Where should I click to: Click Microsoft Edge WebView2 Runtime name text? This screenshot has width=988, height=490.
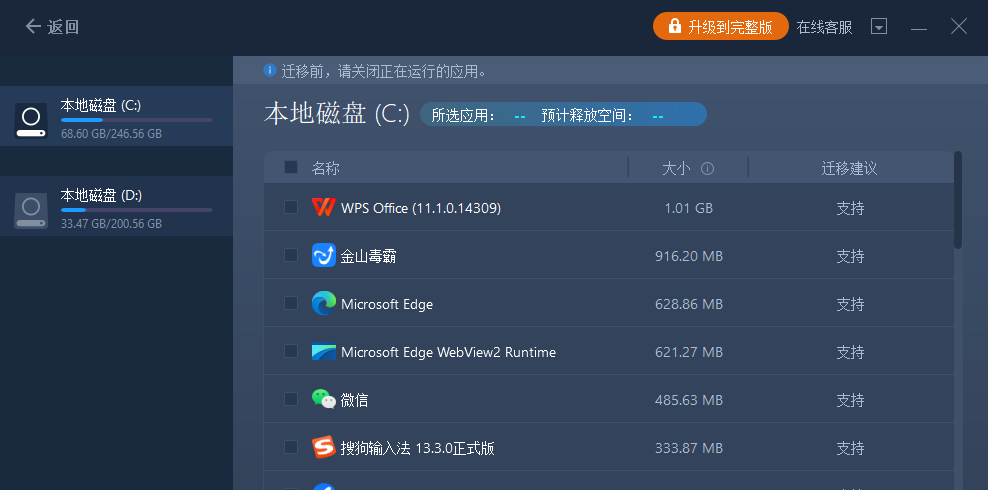pos(449,352)
